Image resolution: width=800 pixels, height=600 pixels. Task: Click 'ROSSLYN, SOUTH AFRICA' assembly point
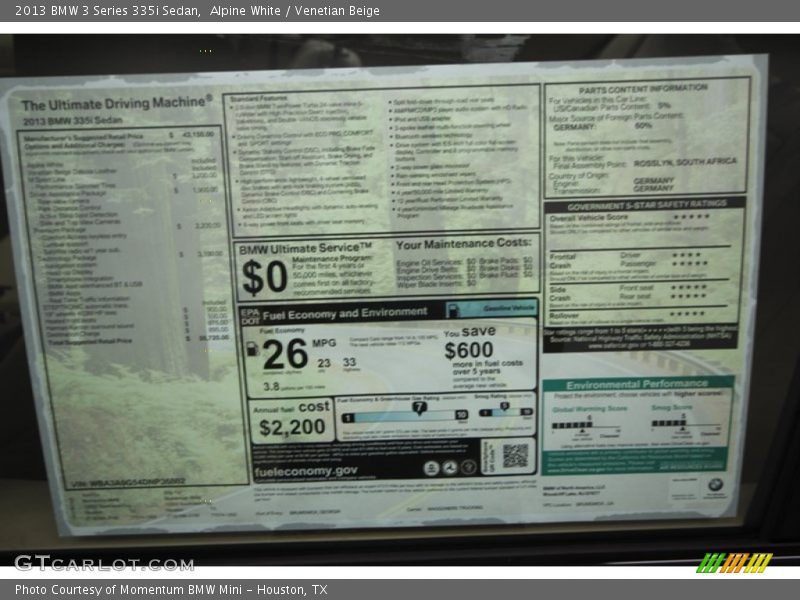click(x=685, y=162)
